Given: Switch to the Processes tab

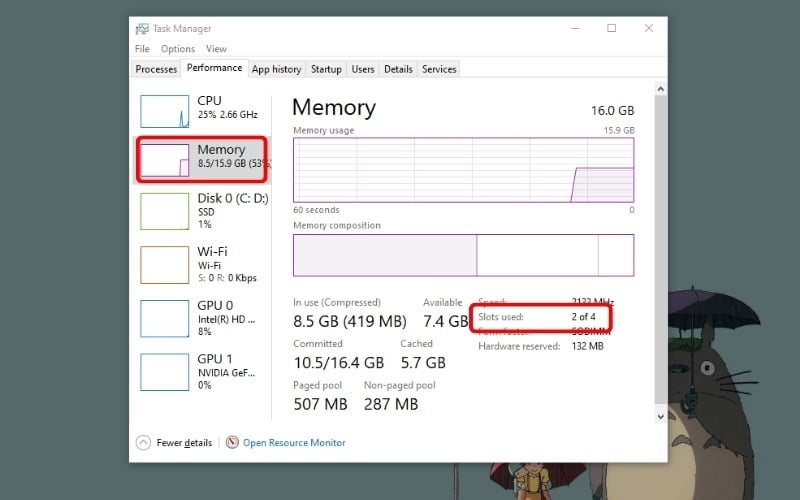Looking at the screenshot, I should click(x=156, y=69).
